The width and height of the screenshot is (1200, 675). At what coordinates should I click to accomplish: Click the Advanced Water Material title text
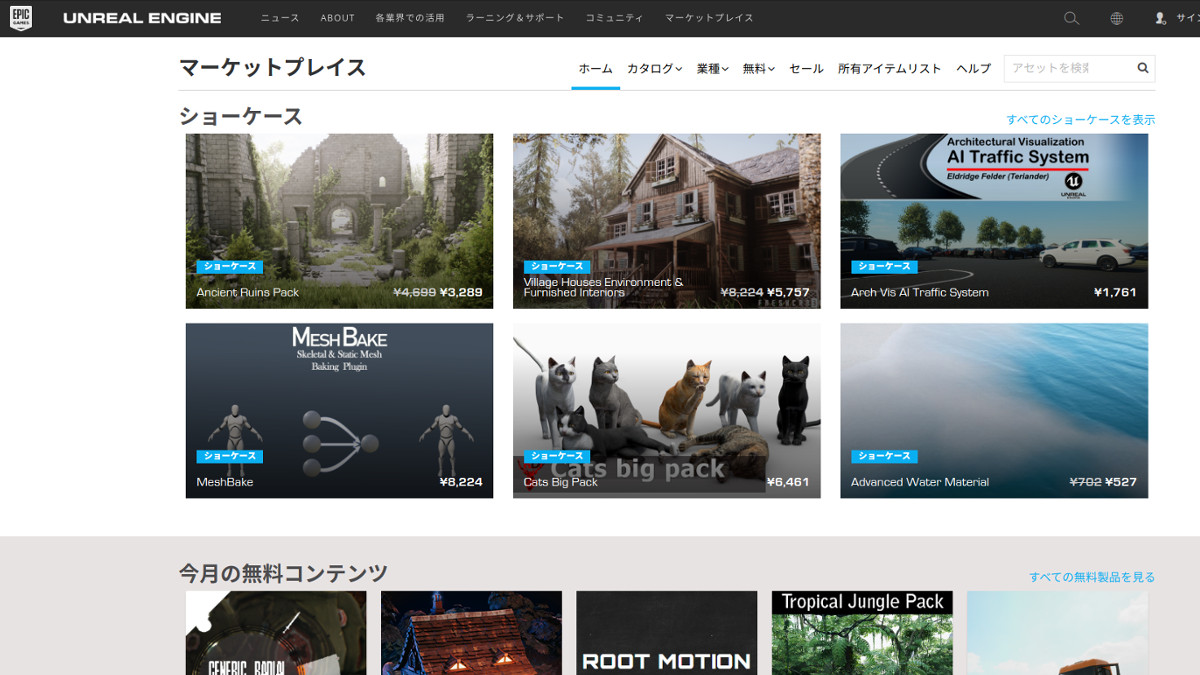(x=920, y=482)
